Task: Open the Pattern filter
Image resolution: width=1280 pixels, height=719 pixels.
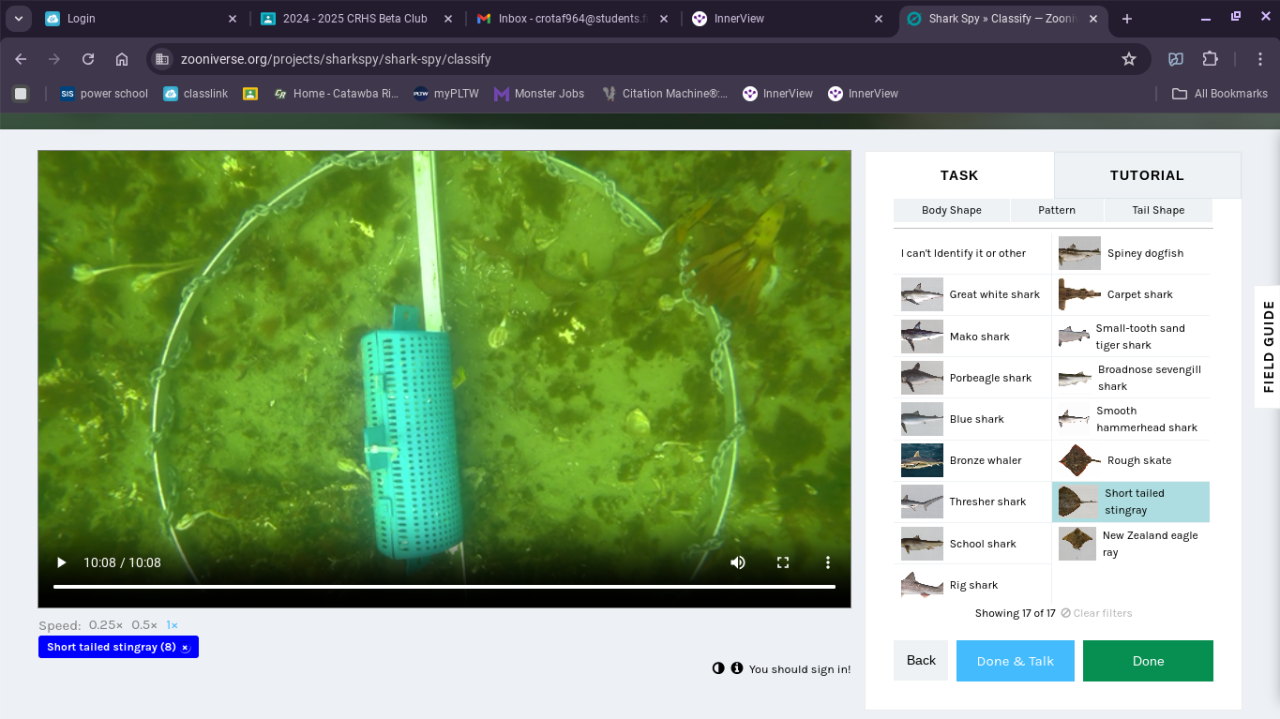Action: pos(1057,210)
